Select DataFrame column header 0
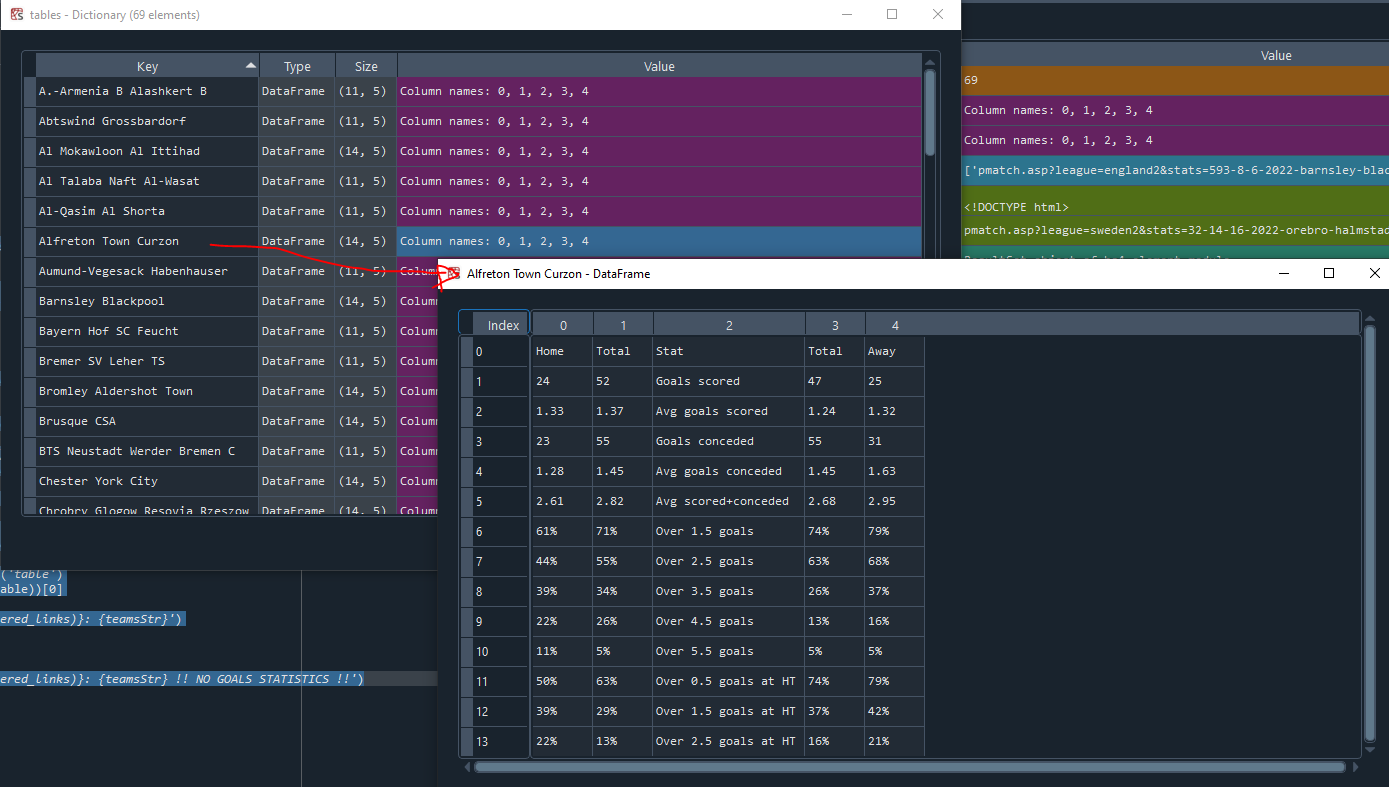 tap(563, 325)
